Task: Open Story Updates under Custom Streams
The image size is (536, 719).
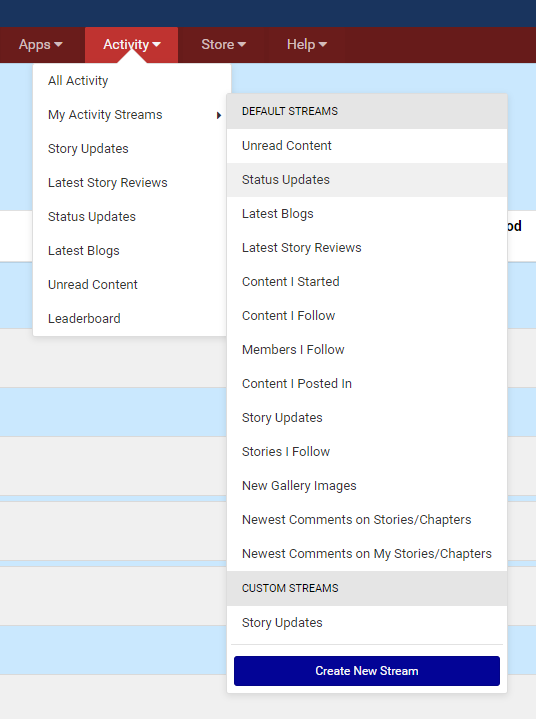Action: pos(367,623)
